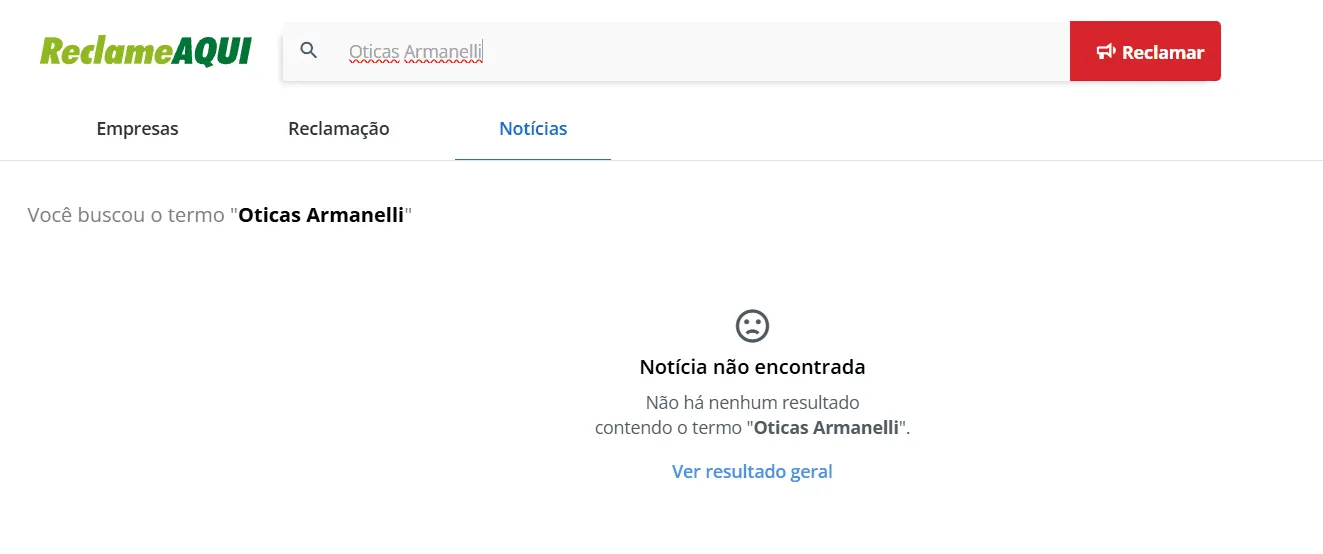Click the "contendo o termo" text
1323x554 pixels.
coord(668,428)
